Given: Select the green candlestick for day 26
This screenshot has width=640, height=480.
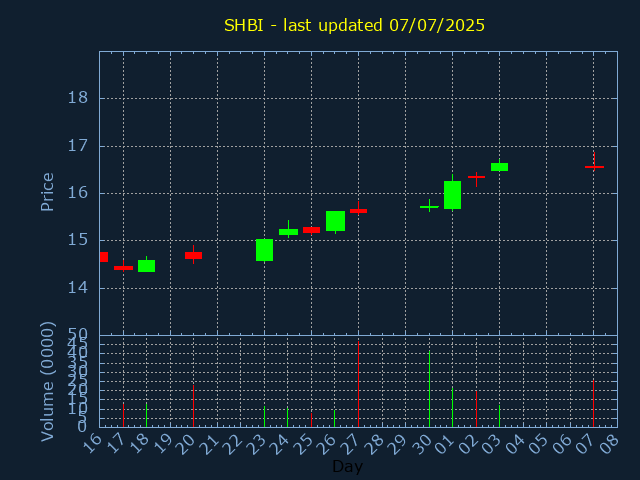Looking at the screenshot, I should (x=336, y=221).
